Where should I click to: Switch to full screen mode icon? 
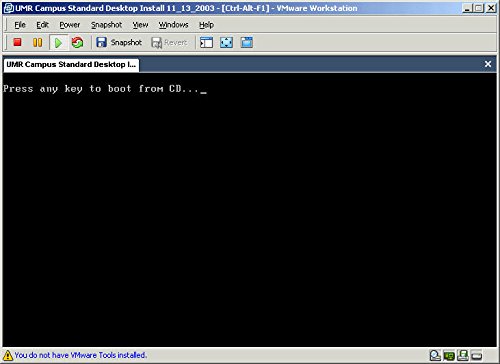click(x=226, y=43)
